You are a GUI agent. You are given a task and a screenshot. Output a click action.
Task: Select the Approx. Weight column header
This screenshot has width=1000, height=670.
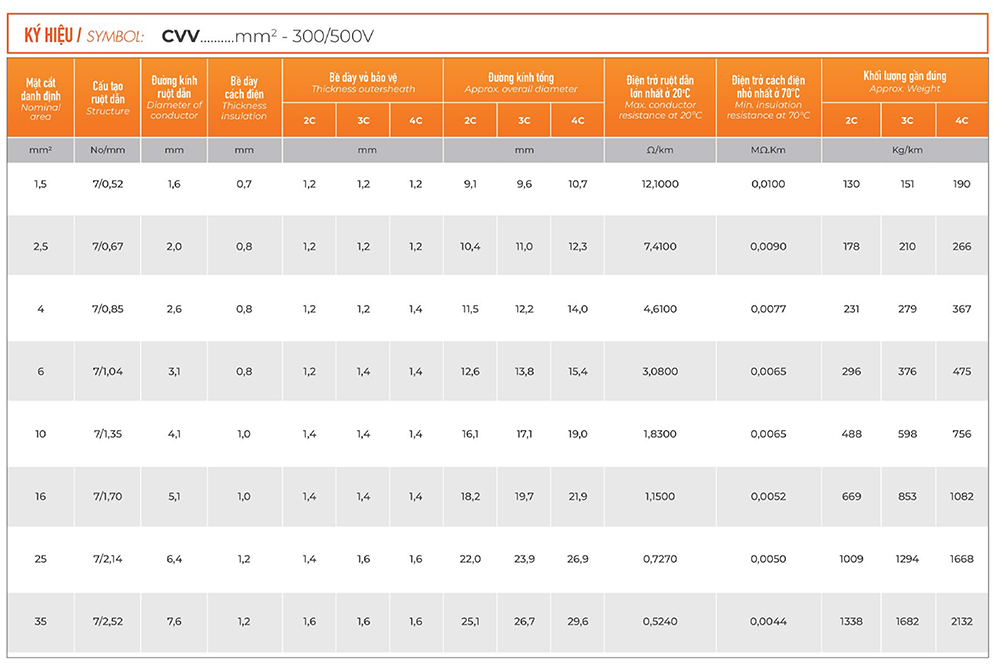[x=906, y=81]
